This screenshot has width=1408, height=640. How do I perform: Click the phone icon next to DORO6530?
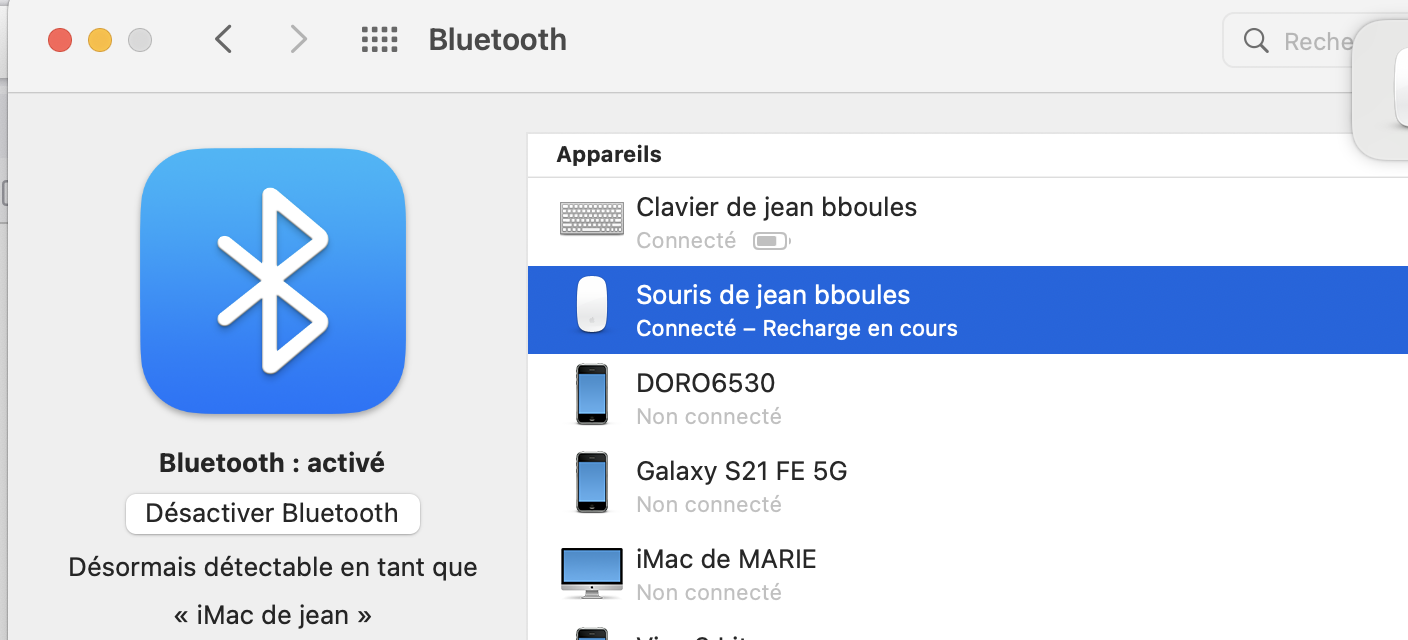(591, 394)
